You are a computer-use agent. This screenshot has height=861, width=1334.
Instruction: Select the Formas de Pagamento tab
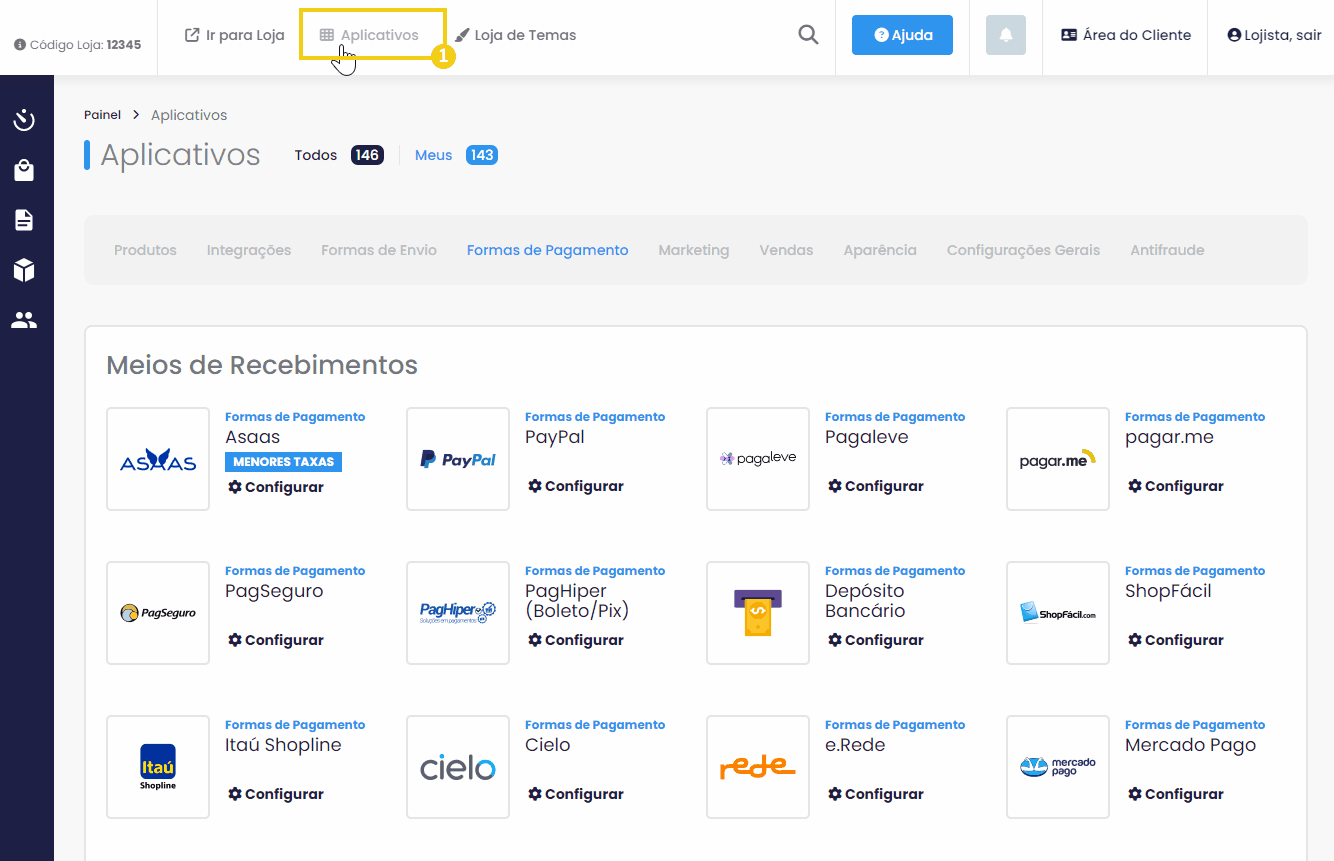548,250
